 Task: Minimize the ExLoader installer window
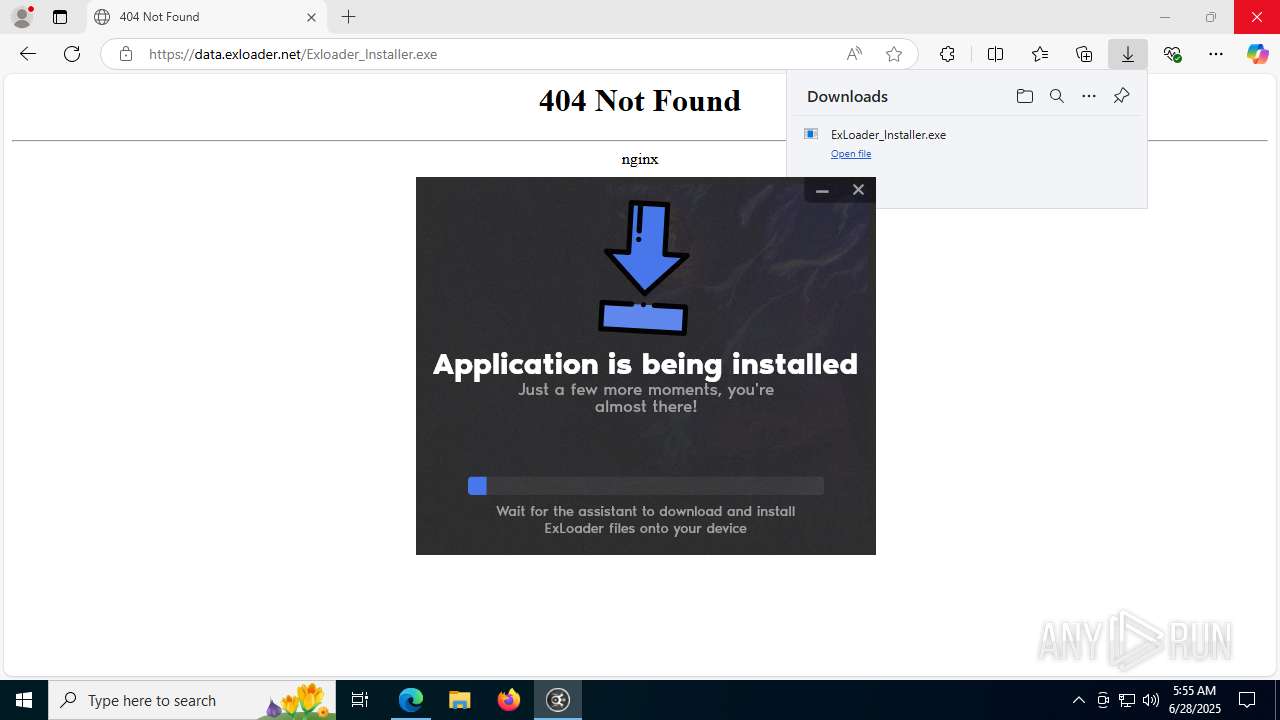point(822,190)
